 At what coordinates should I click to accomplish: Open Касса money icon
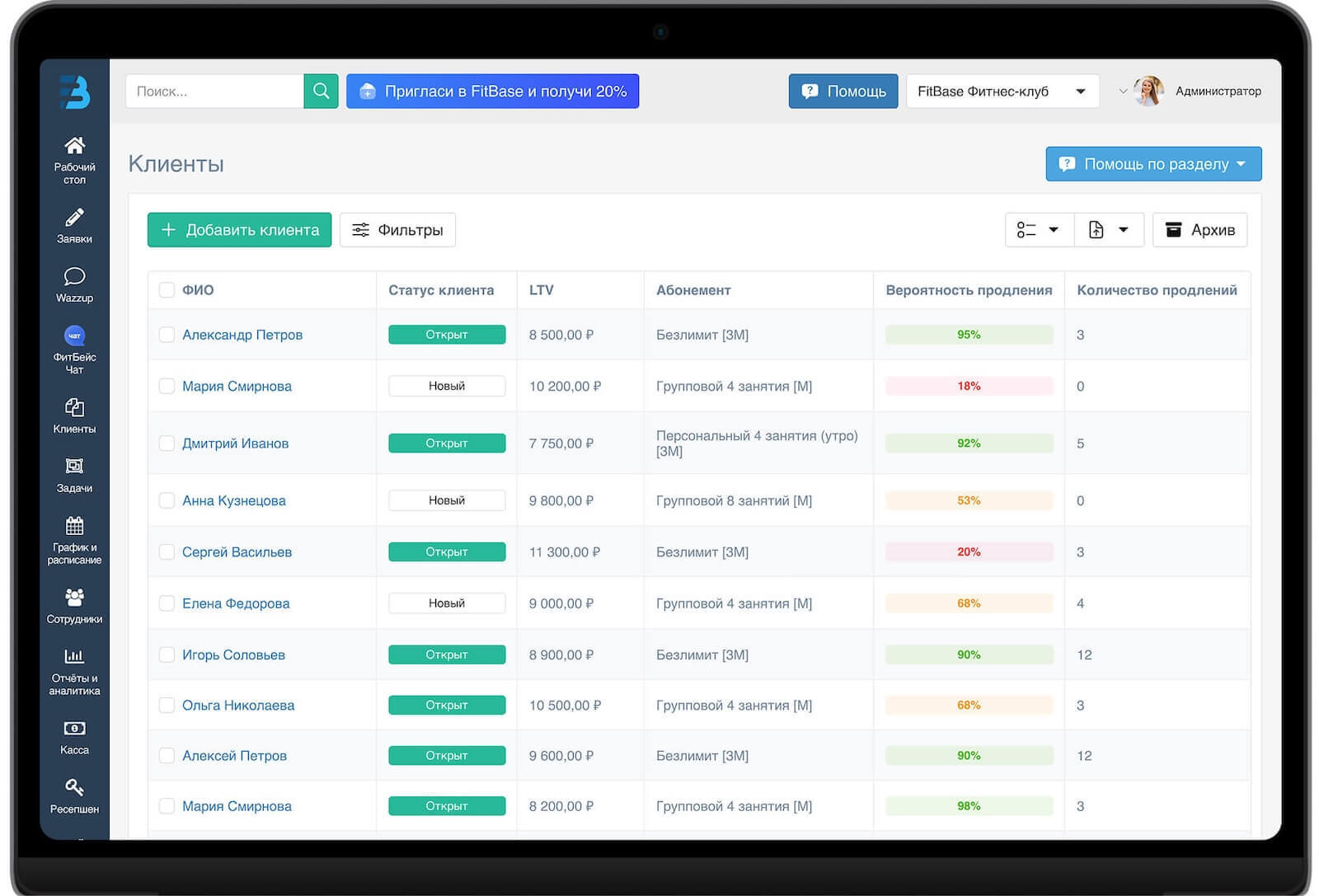point(74,729)
